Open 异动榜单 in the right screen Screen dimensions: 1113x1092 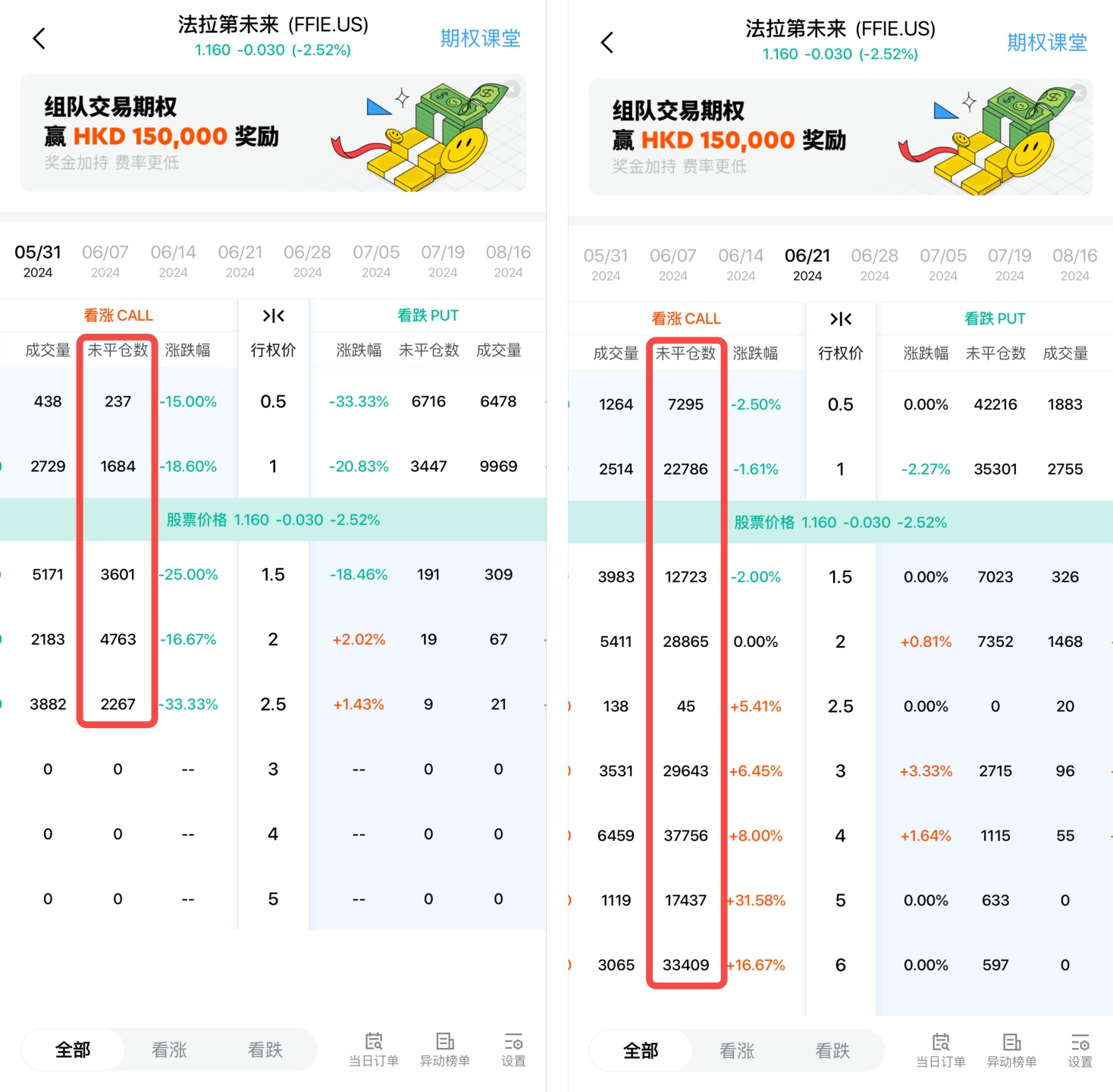1011,1051
